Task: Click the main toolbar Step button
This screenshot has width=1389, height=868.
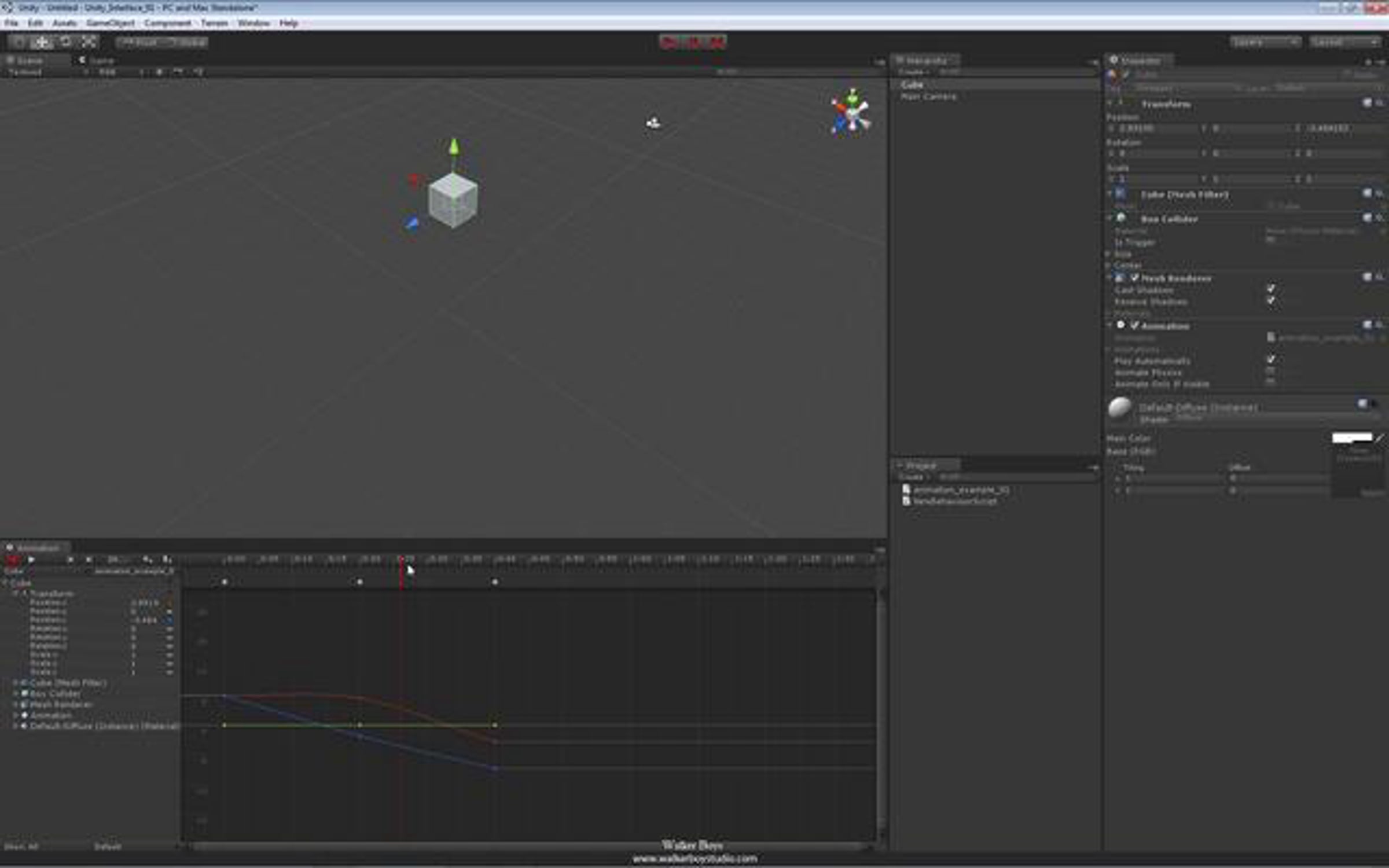Action: point(716,42)
